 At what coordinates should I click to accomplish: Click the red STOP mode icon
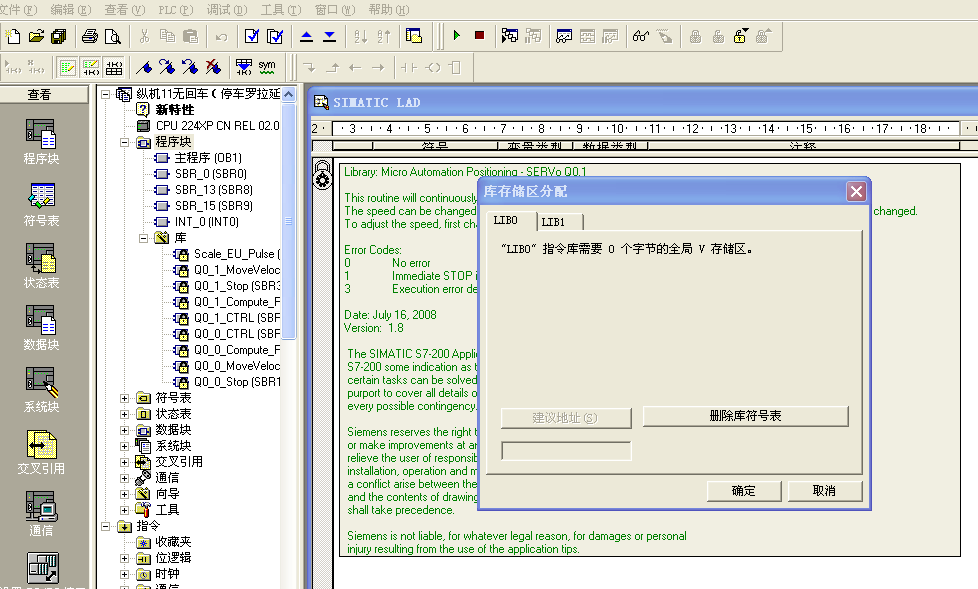479,36
